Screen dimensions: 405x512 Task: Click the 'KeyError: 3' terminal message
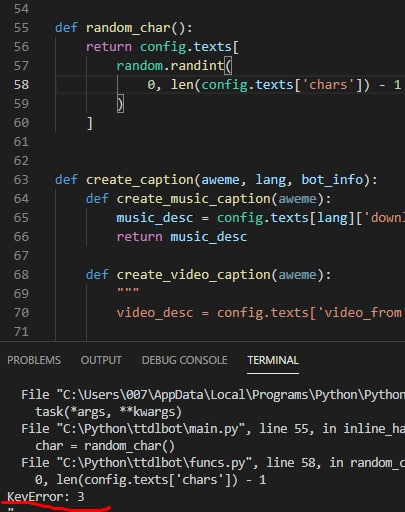(x=46, y=497)
